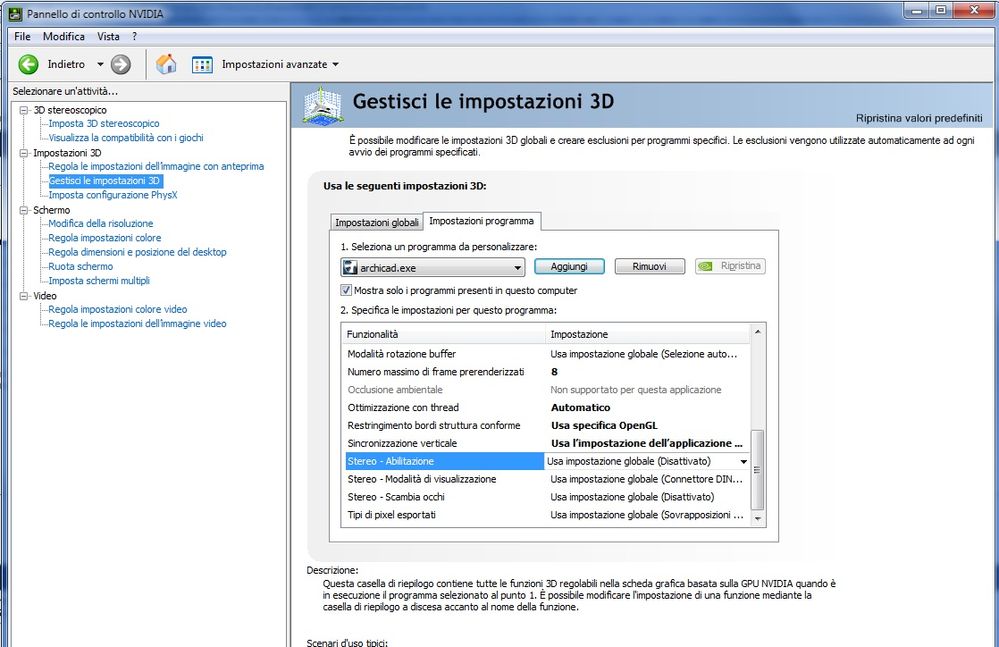This screenshot has height=647, width=999.
Task: Select the Tipi di pixel esportati row
Action: [x=547, y=515]
